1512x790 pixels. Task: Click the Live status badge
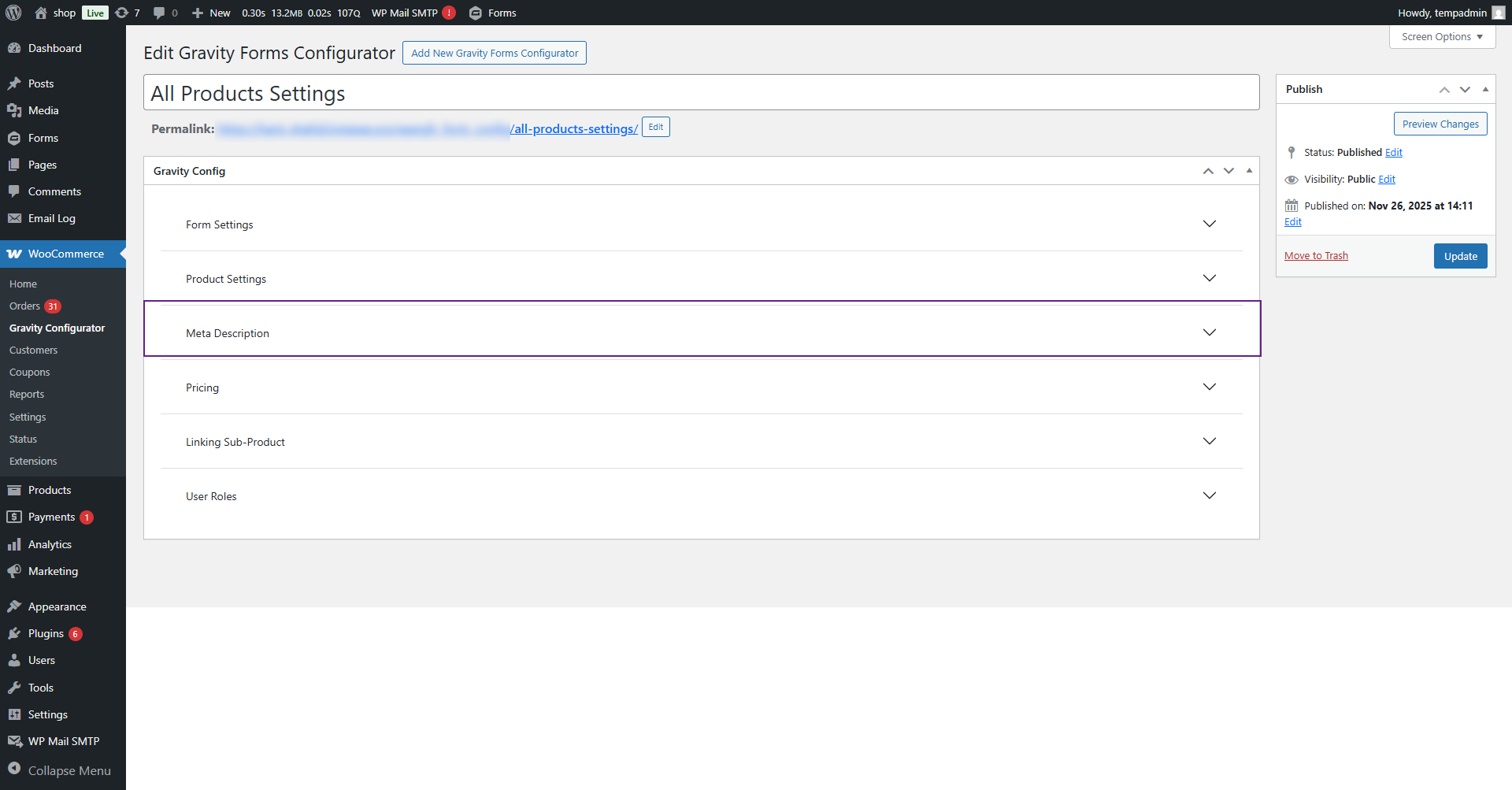pyautogui.click(x=95, y=13)
